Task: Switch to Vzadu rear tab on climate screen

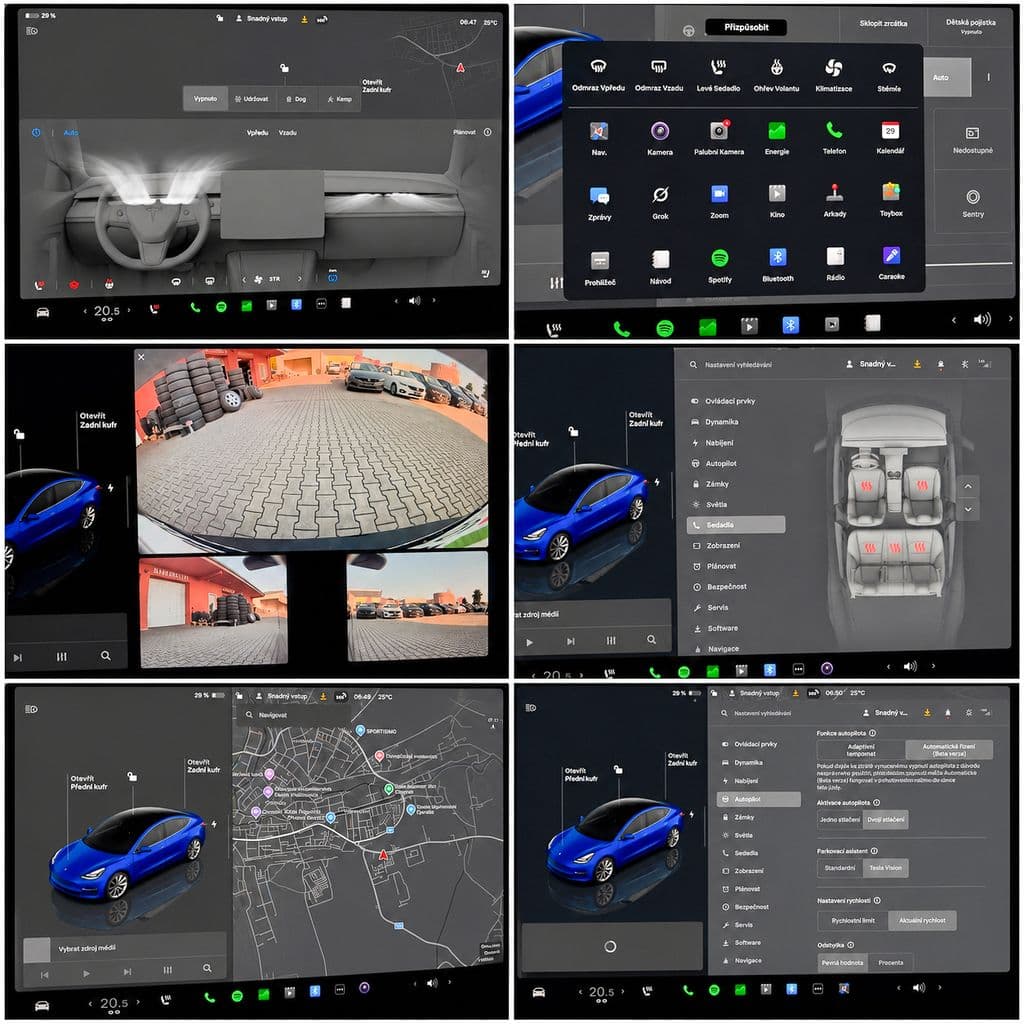Action: point(287,133)
